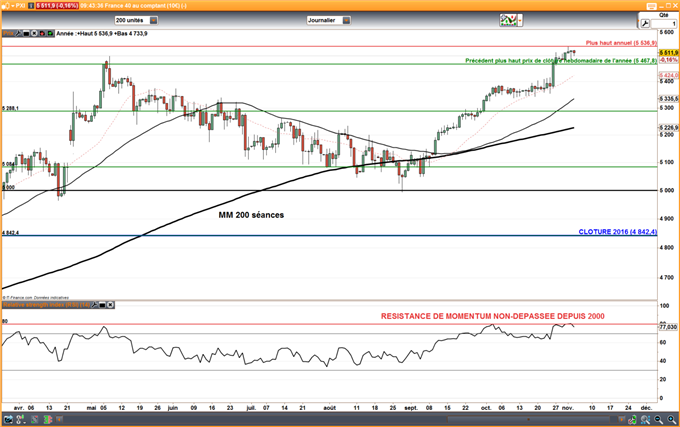Zoom in using the last magnifier icon
This screenshot has width=680, height=427.
[671, 419]
